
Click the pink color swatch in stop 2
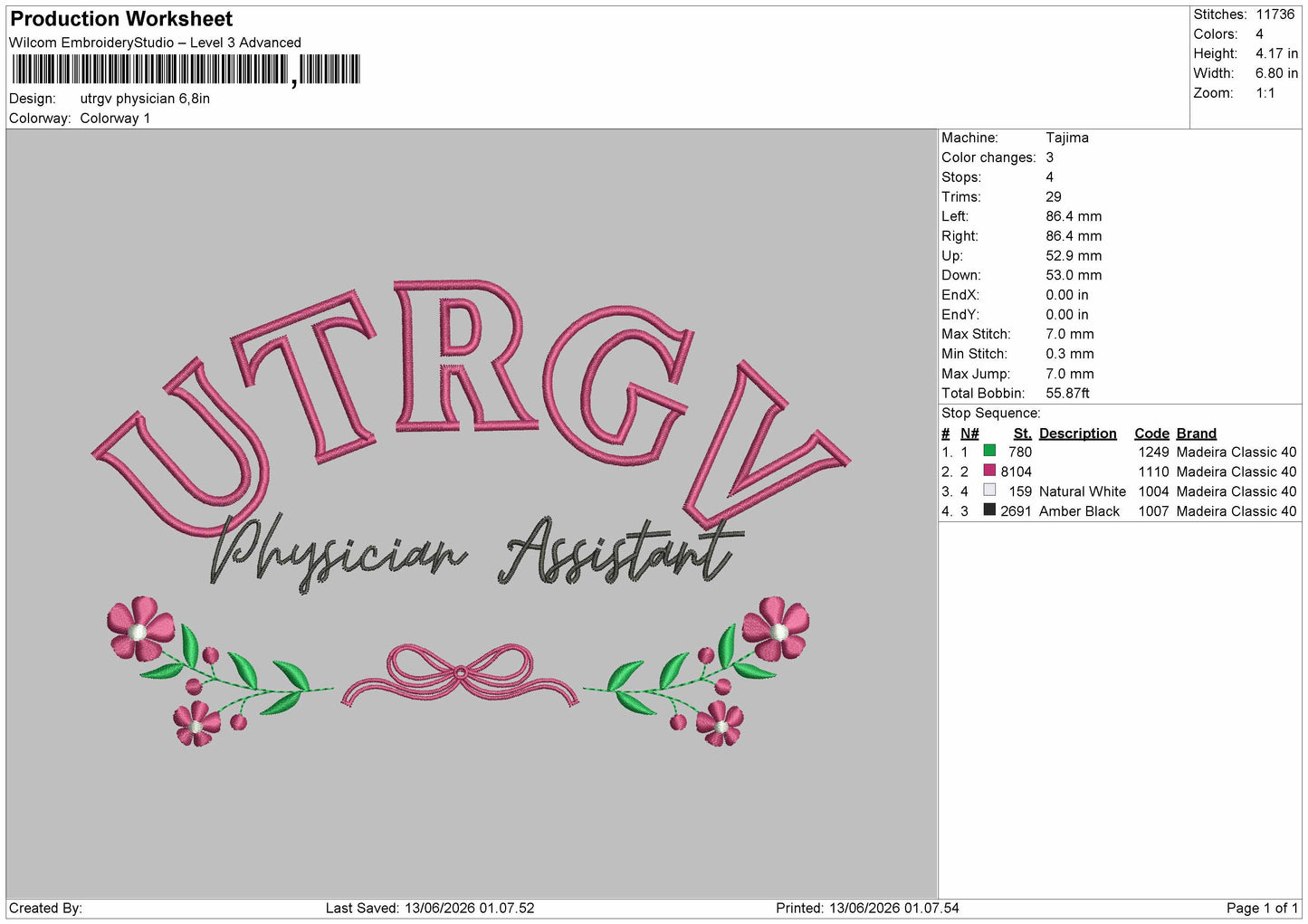[x=989, y=471]
